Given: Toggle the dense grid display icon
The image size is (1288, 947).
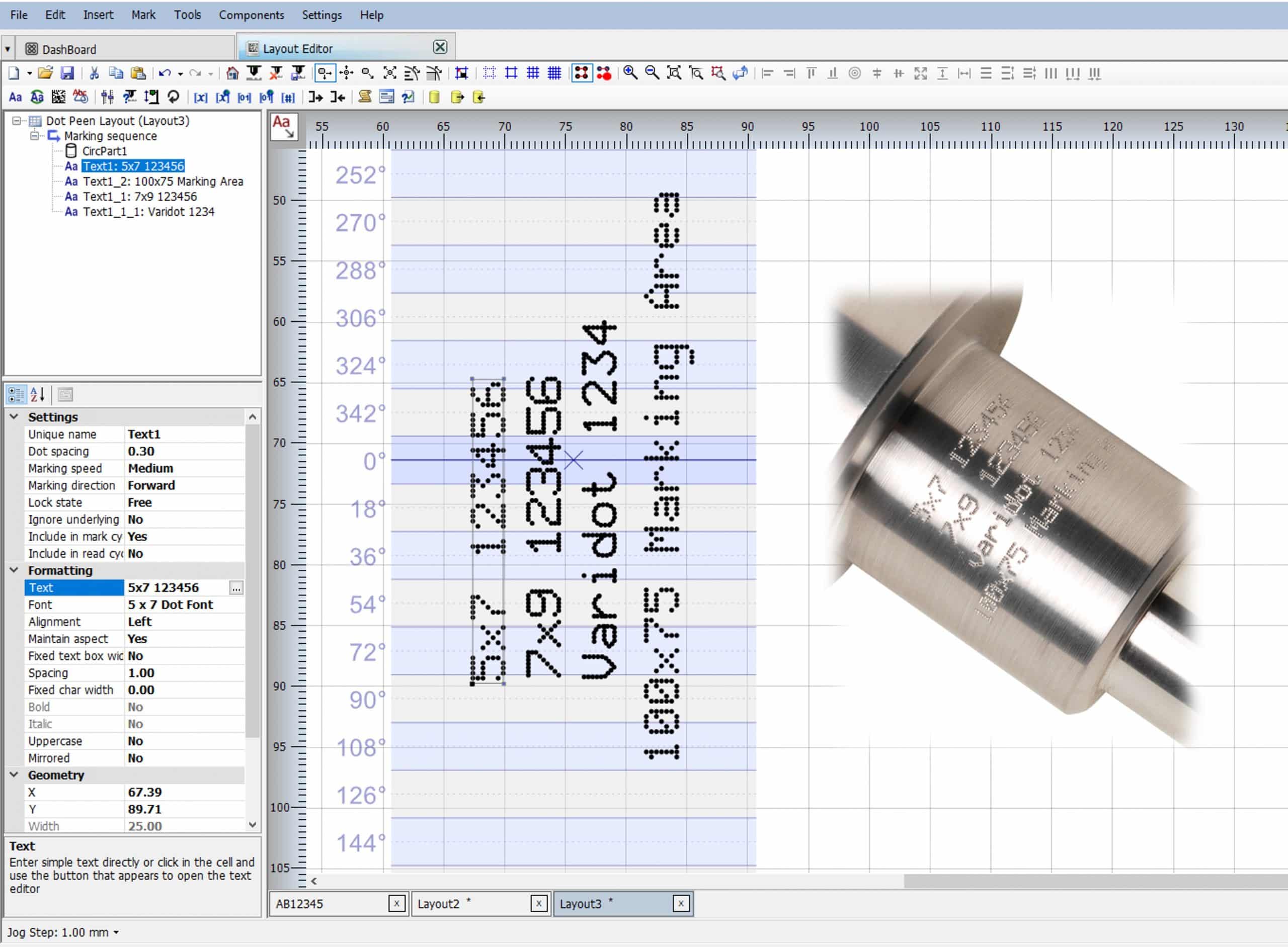Looking at the screenshot, I should click(x=554, y=73).
